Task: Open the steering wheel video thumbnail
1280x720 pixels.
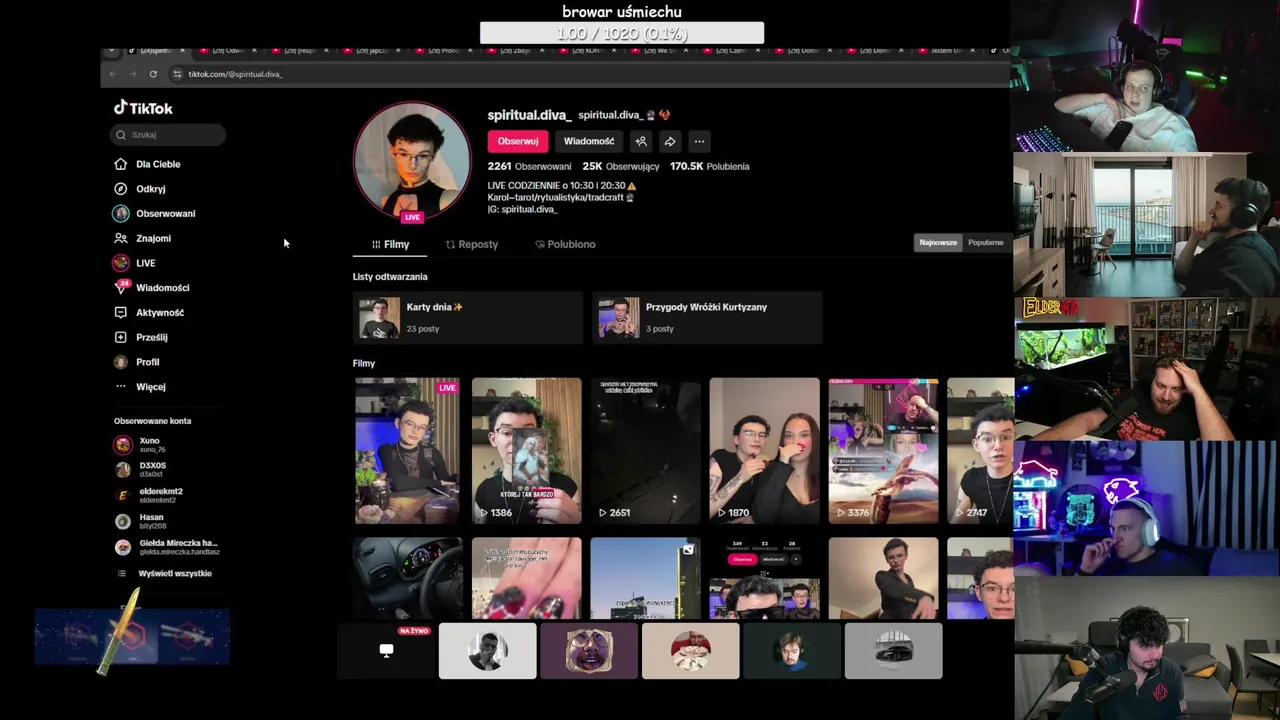Action: pos(408,578)
